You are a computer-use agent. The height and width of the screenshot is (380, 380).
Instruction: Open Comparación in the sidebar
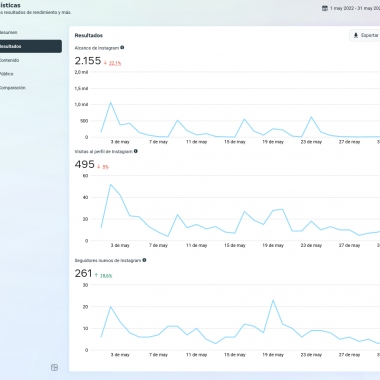[13, 88]
